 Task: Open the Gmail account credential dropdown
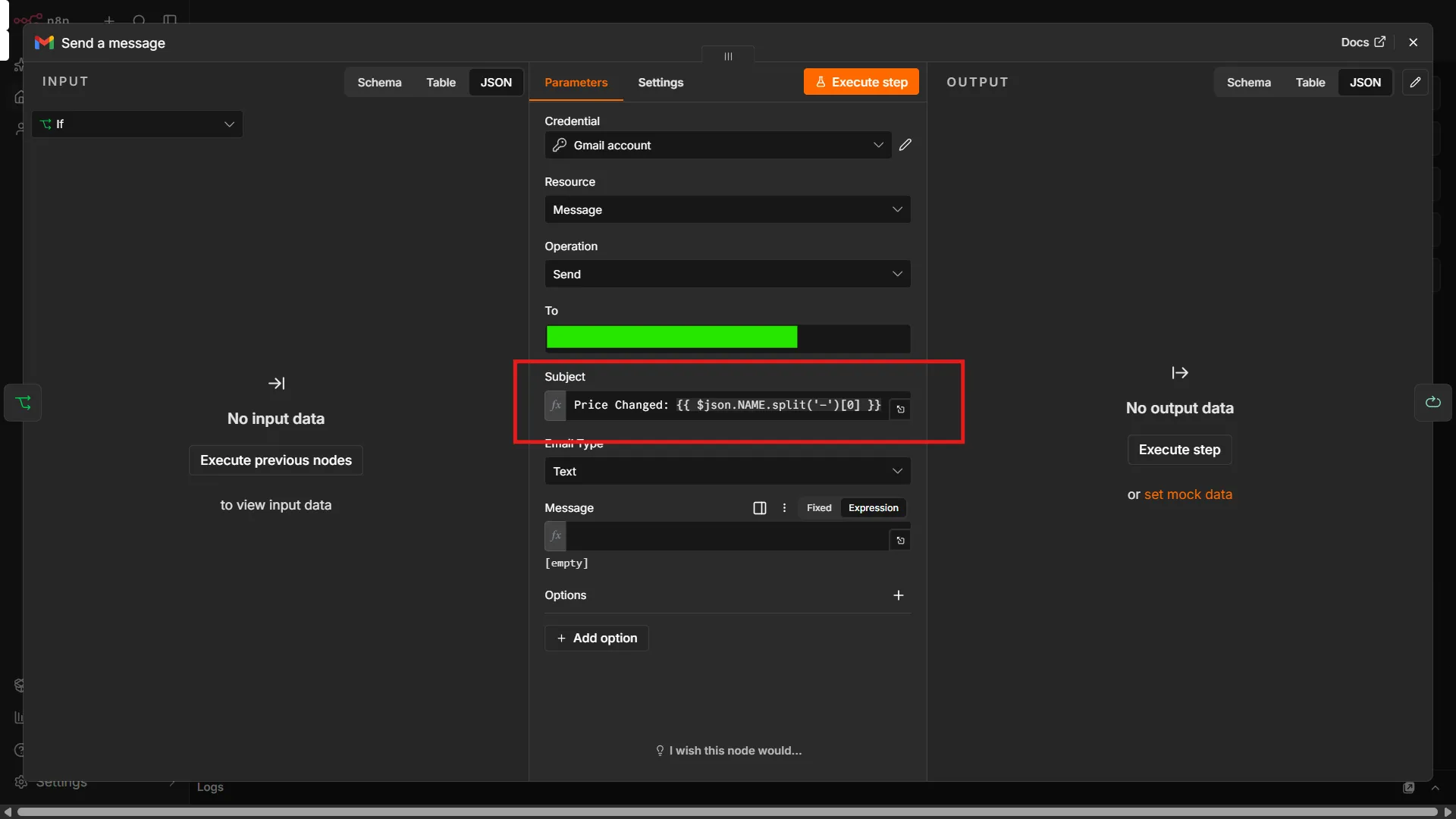click(717, 145)
